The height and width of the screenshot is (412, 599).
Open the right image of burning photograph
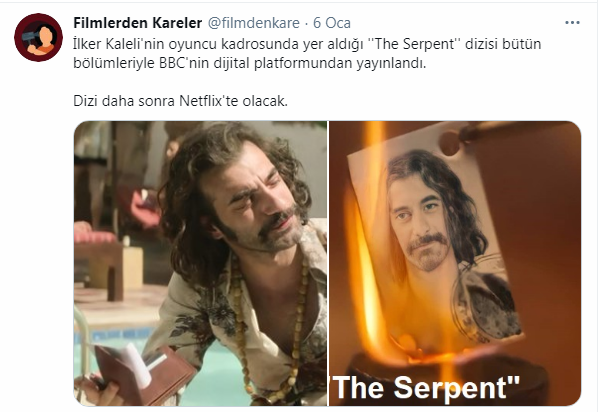(455, 263)
